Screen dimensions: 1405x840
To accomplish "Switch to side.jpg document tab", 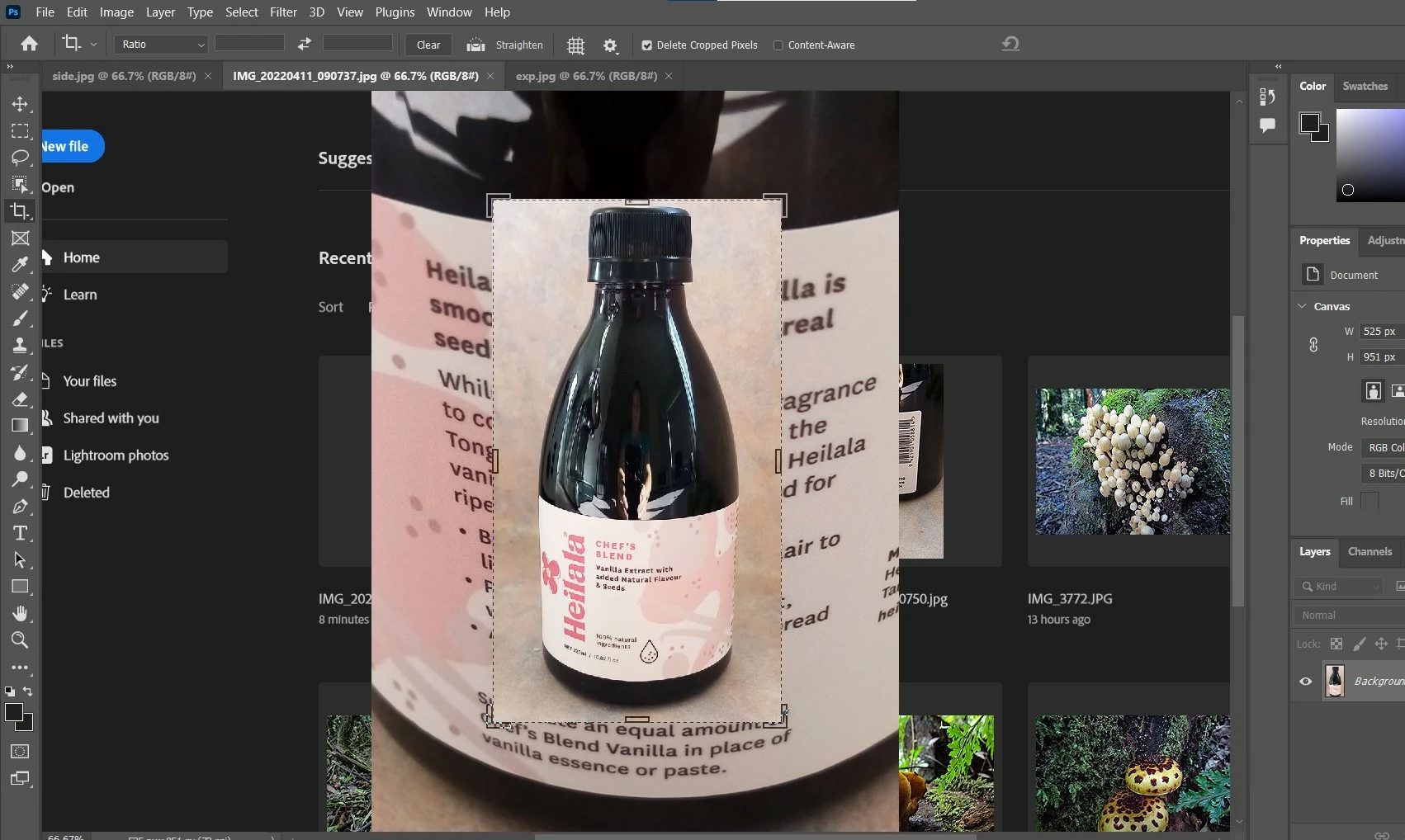I will click(x=124, y=76).
